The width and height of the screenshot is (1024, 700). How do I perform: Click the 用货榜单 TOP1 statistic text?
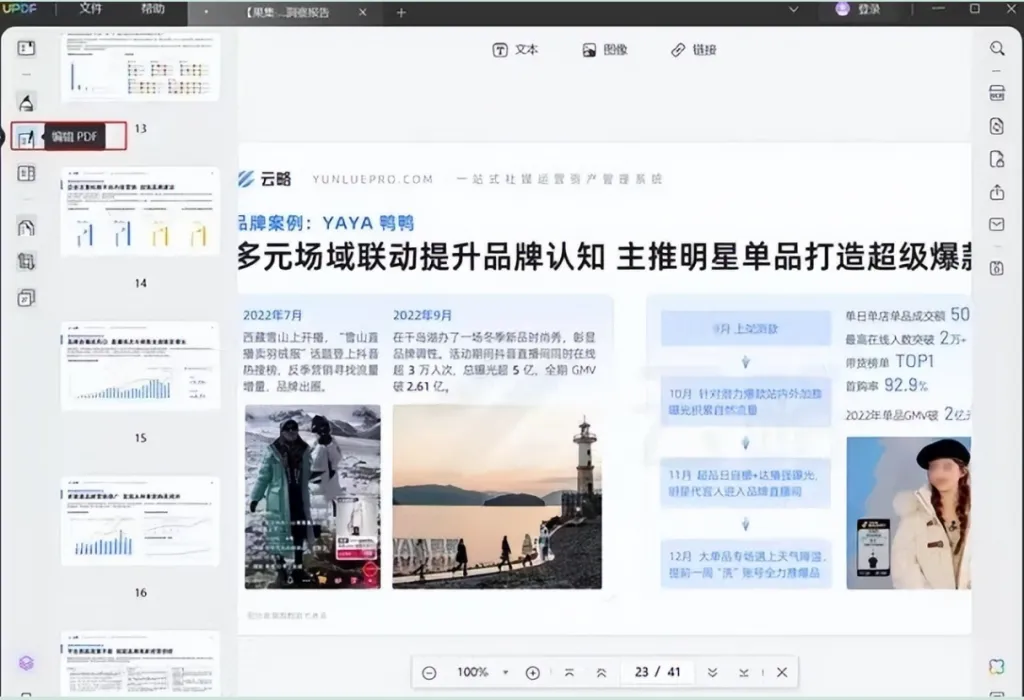(890, 362)
